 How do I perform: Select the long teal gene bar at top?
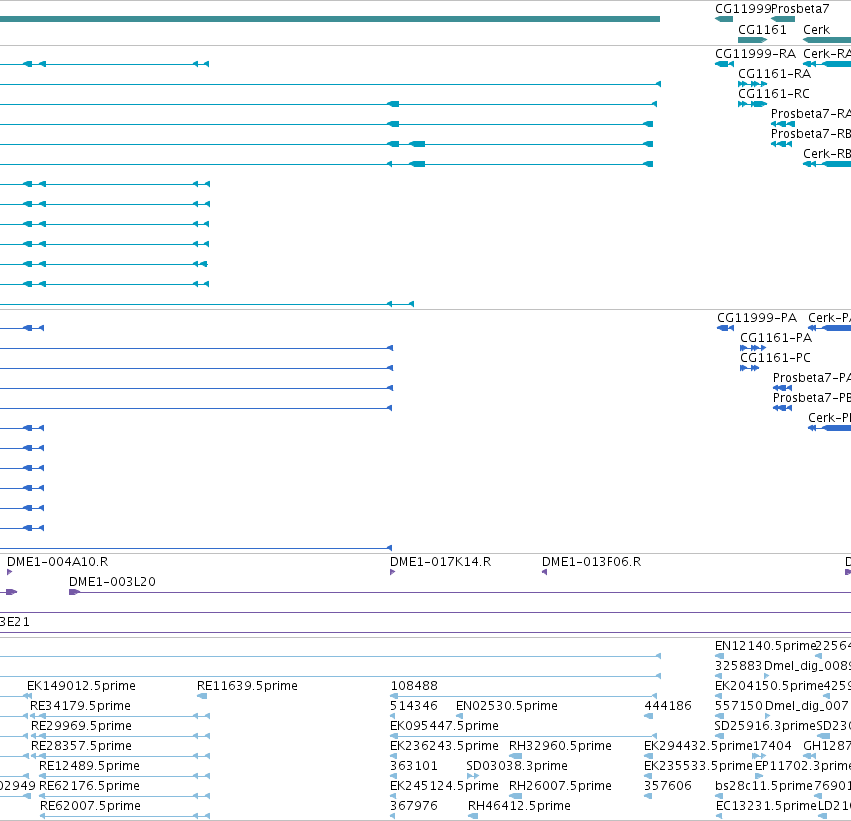coord(329,19)
